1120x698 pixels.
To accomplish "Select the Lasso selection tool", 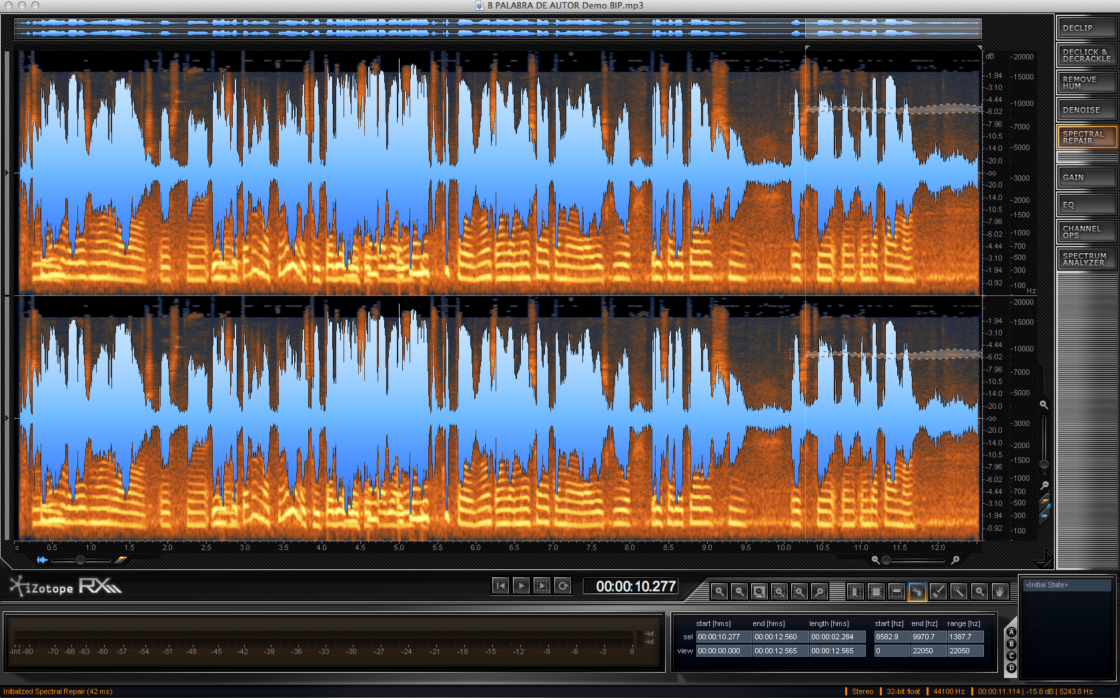I will pyautogui.click(x=916, y=591).
